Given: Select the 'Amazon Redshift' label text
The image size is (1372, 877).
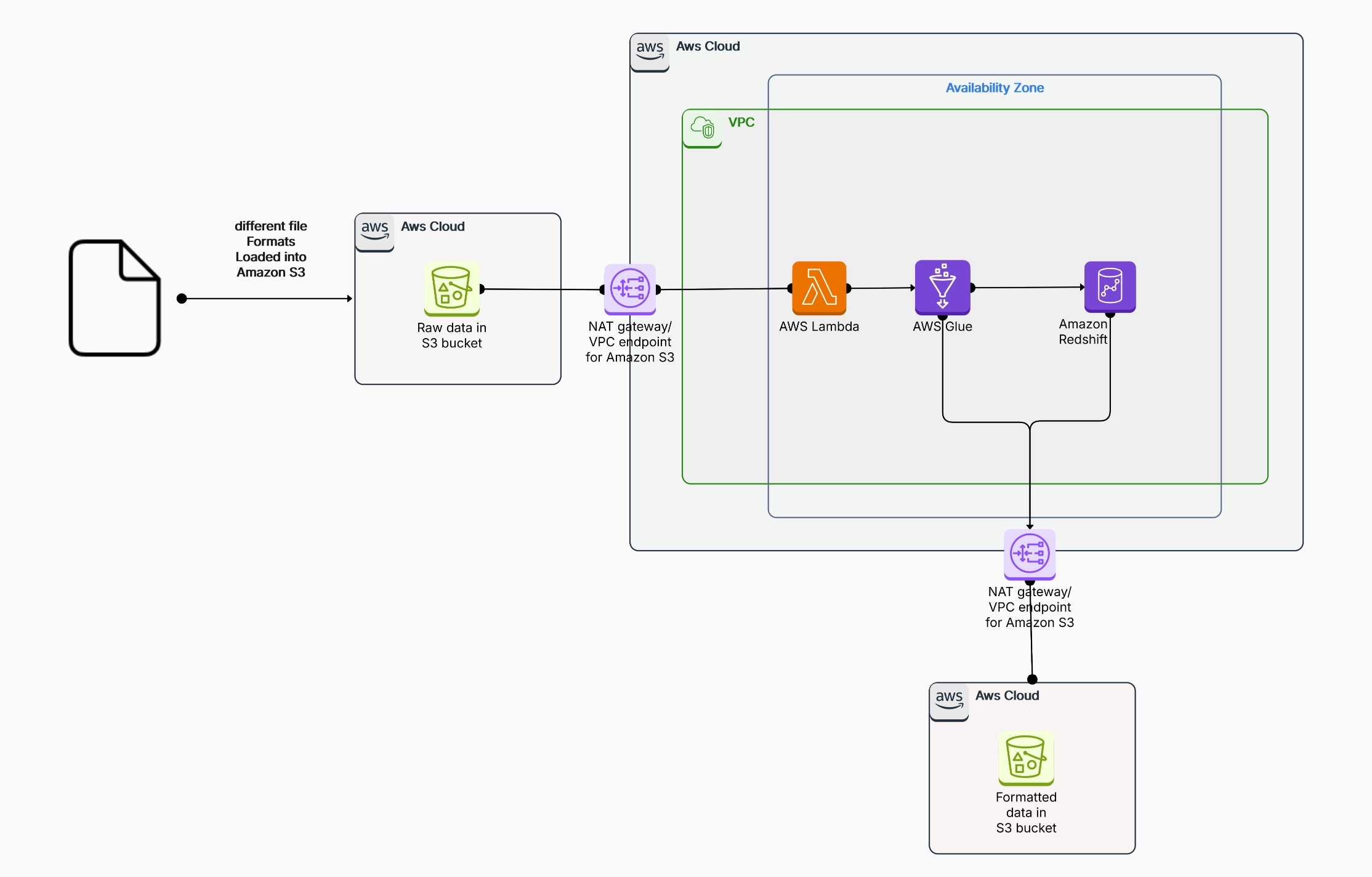Looking at the screenshot, I should [x=1083, y=331].
